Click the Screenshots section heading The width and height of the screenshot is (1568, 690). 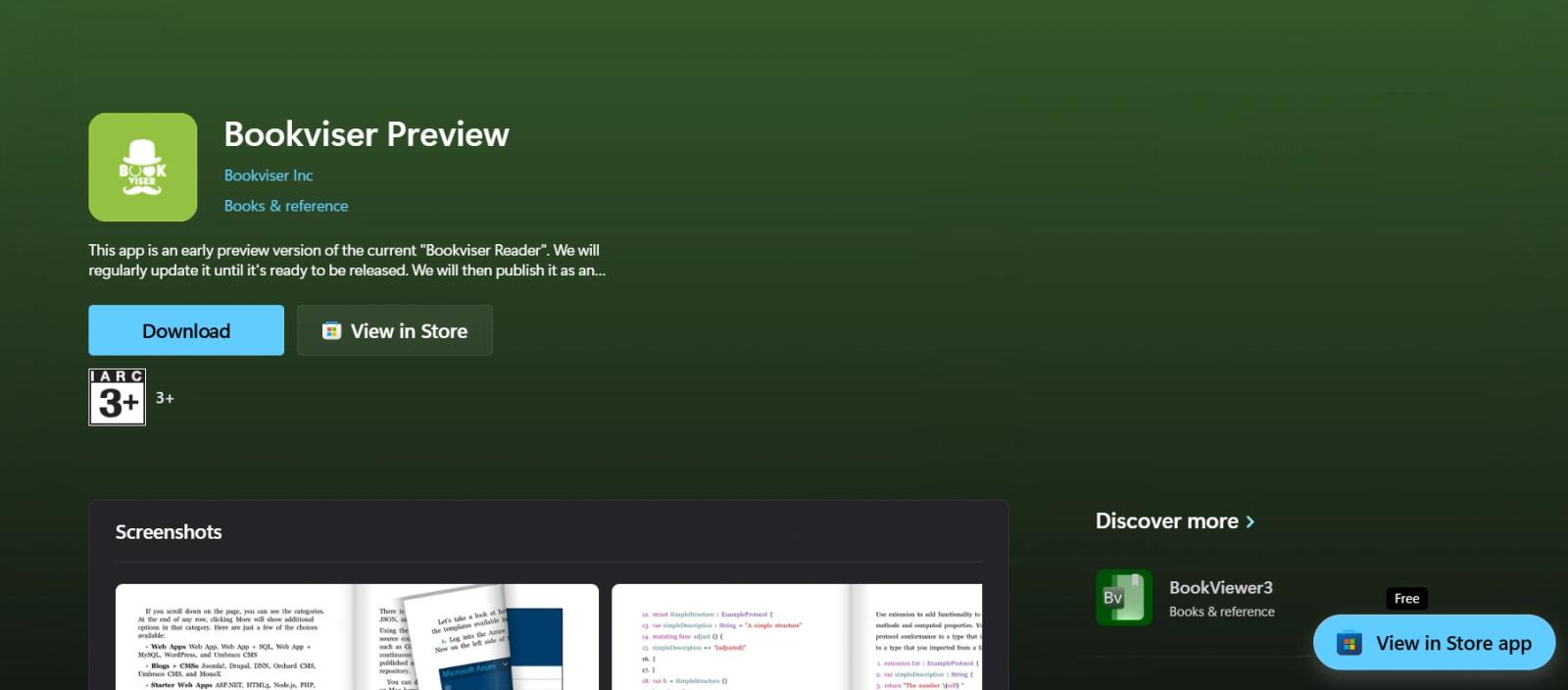point(169,532)
